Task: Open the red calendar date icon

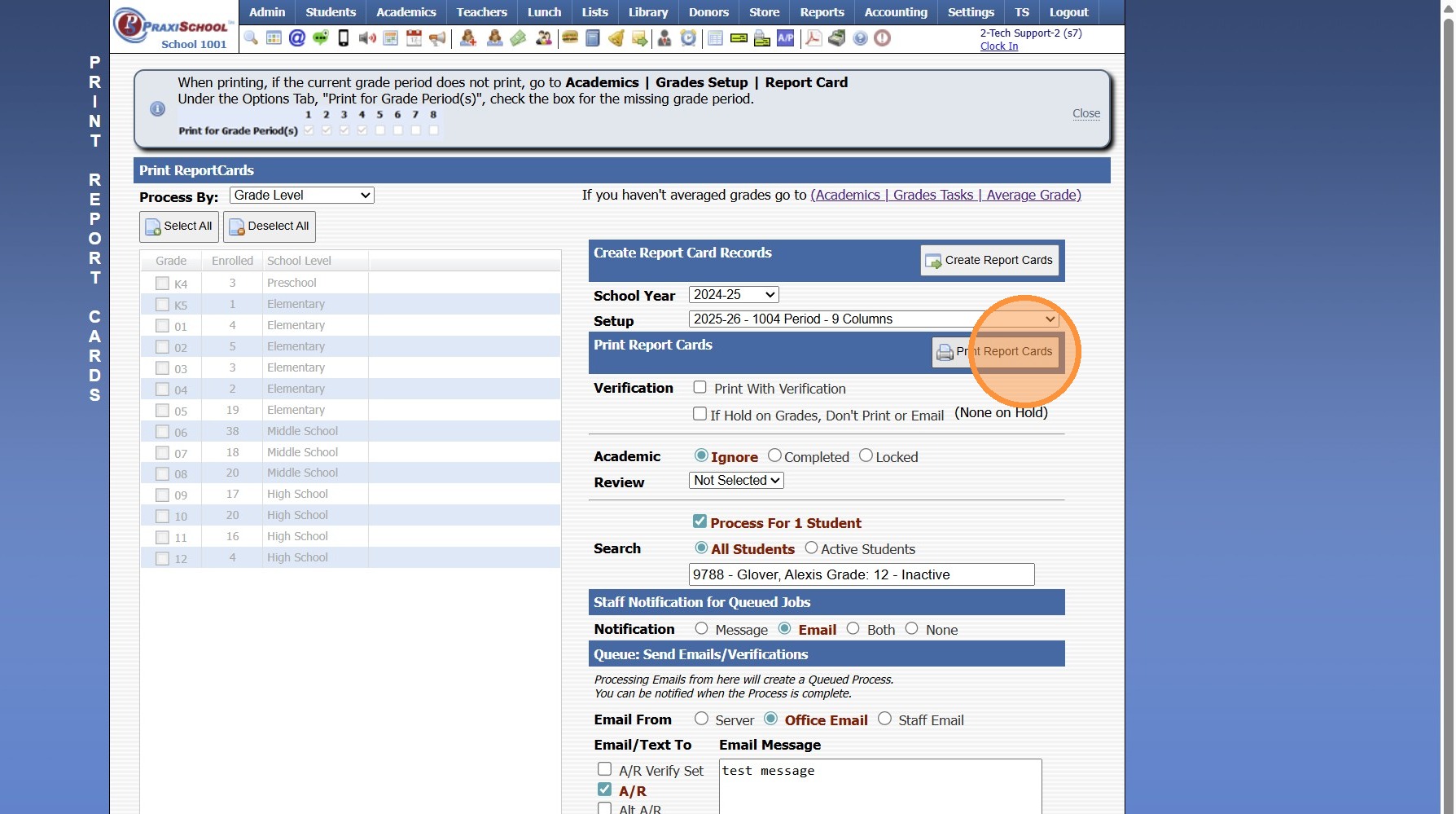Action: [414, 38]
